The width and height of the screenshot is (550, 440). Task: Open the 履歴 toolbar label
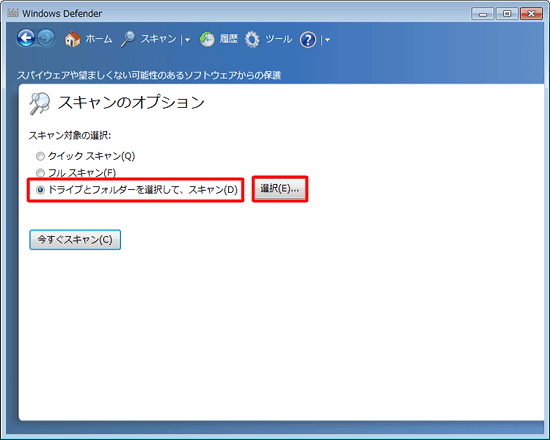coord(229,39)
